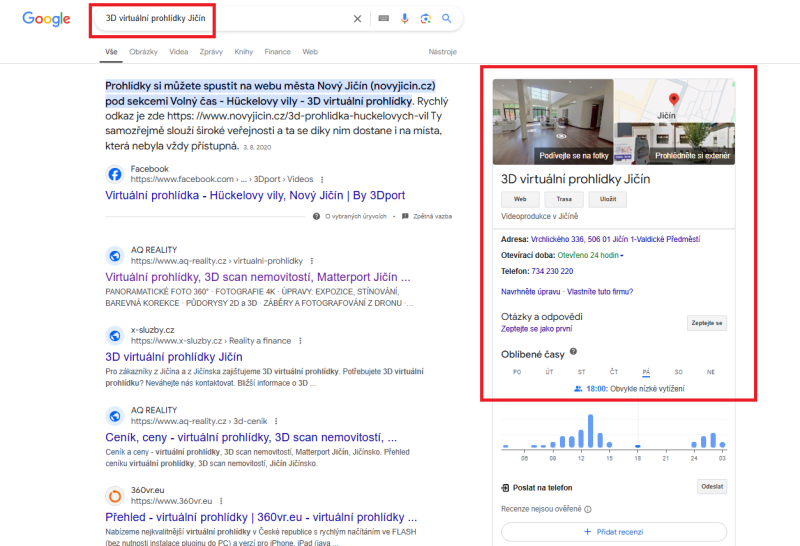Click the Zeptejte se button
800x546 pixels.
coord(707,323)
